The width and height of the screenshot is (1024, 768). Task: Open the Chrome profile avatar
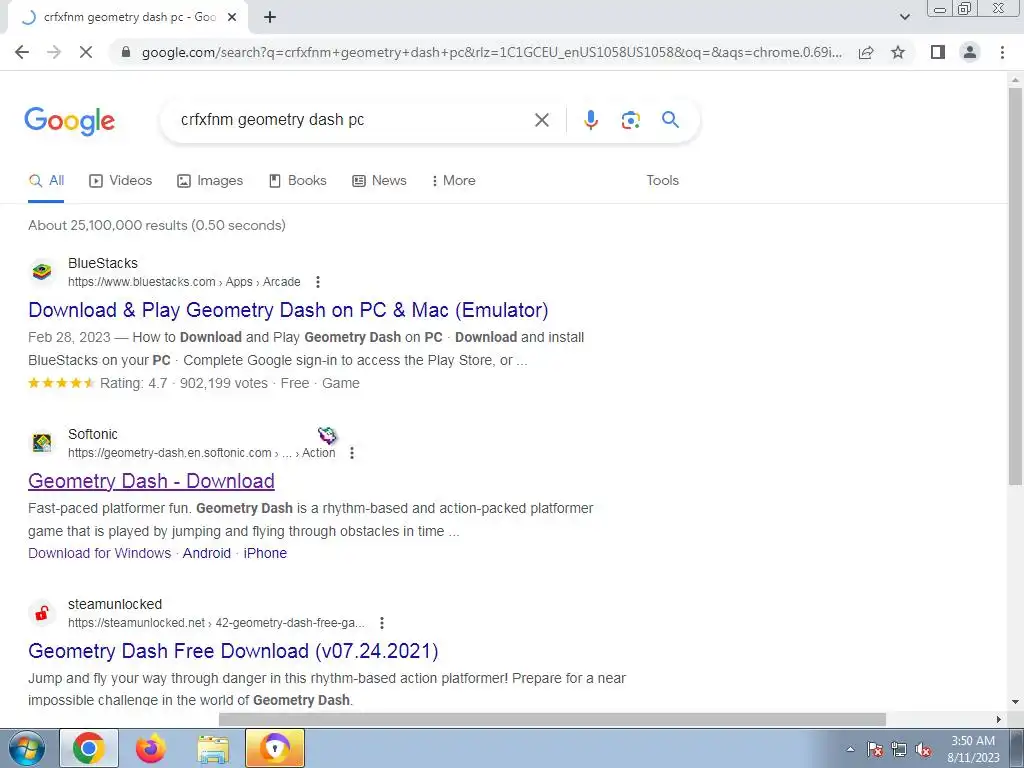pyautogui.click(x=970, y=52)
